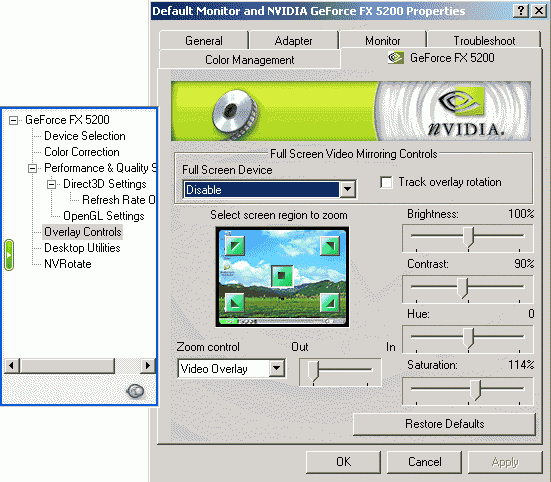The width and height of the screenshot is (551, 482).
Task: Enable Track overlay rotation checkbox
Action: (x=386, y=182)
